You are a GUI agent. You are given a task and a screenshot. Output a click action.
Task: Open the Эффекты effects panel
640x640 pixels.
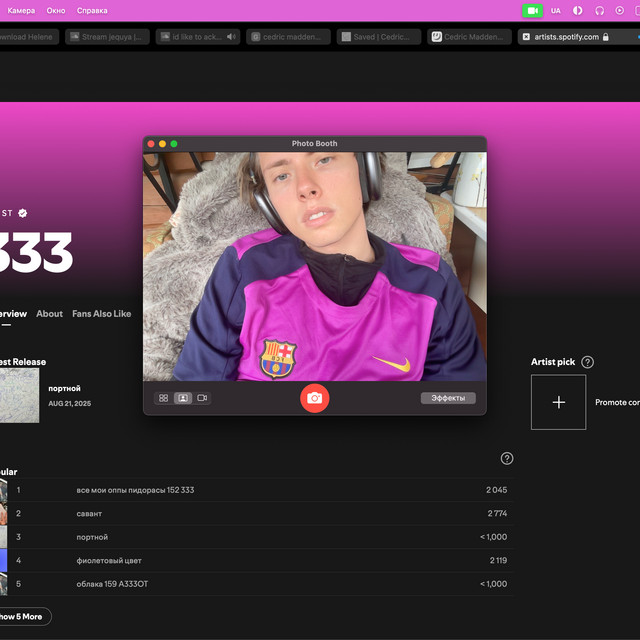pyautogui.click(x=447, y=398)
